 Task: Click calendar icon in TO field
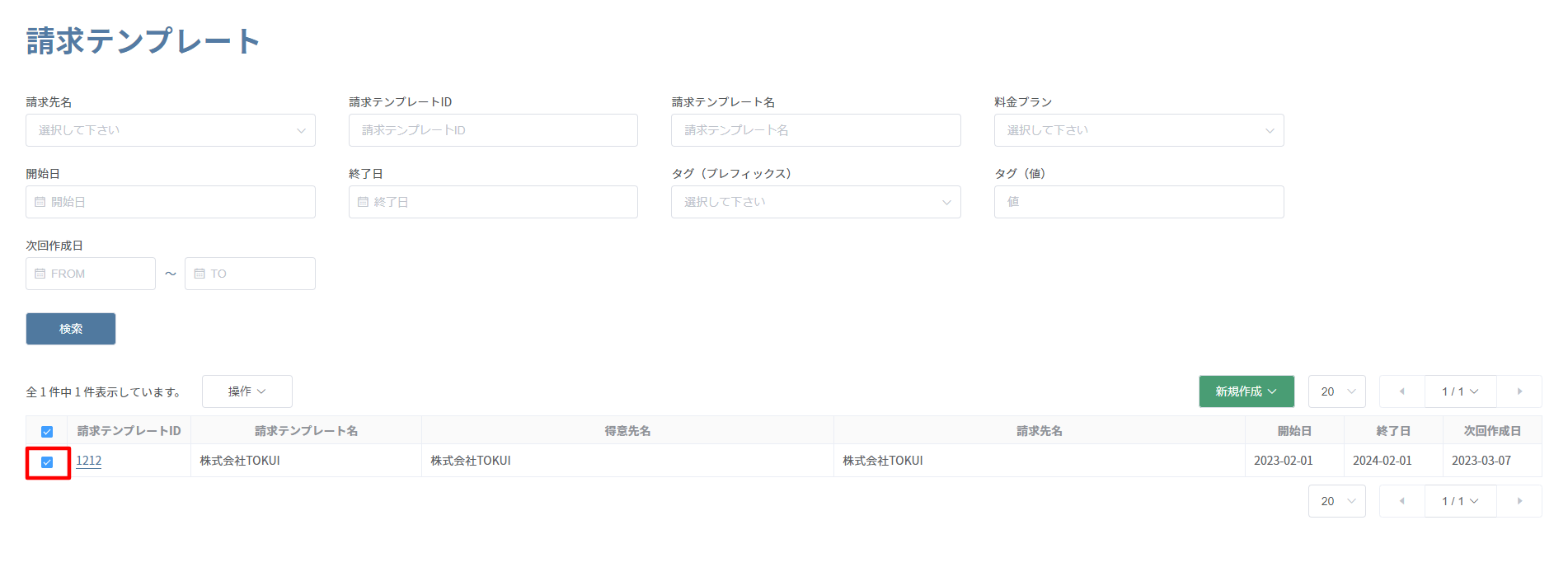[200, 274]
